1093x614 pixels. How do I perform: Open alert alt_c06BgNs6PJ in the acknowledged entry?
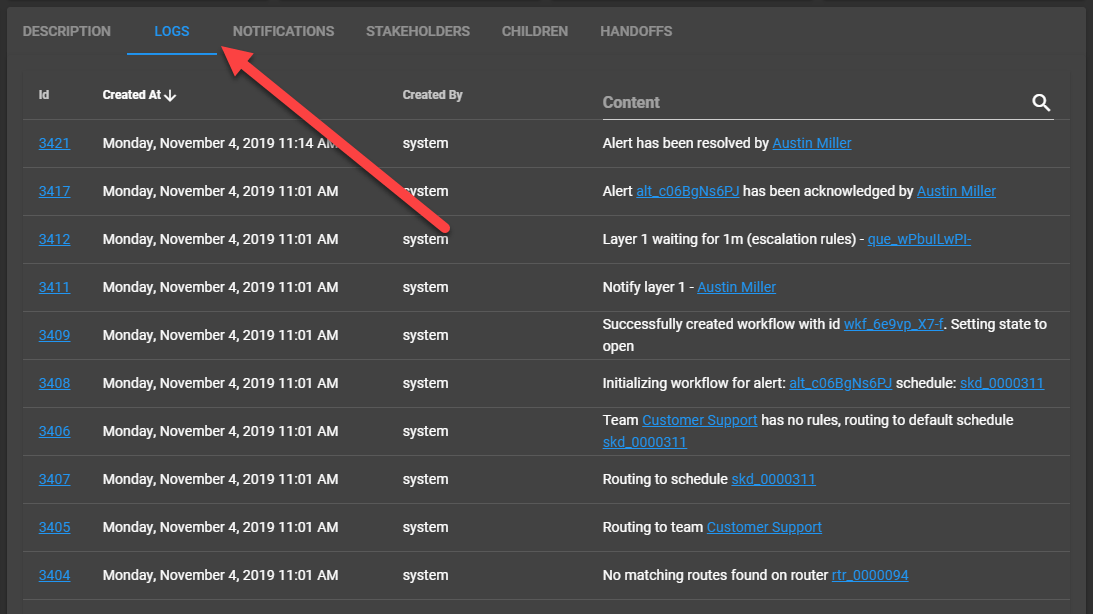click(687, 192)
